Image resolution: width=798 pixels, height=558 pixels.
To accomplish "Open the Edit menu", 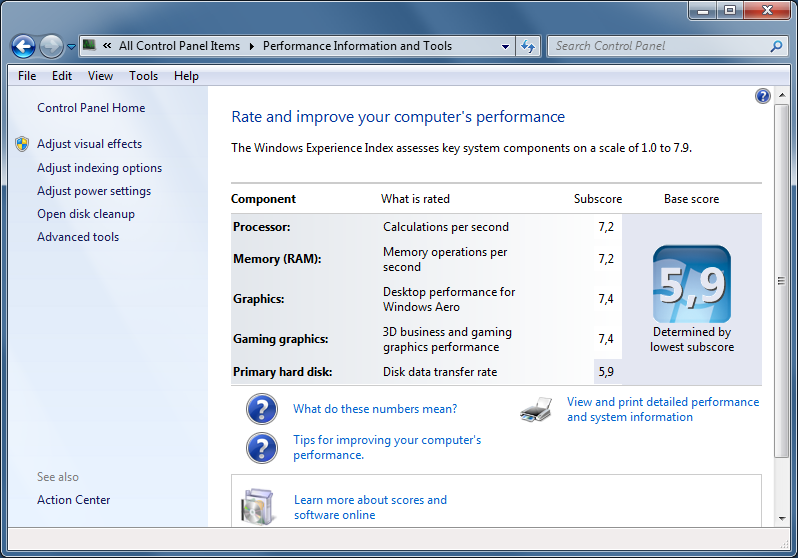I will pos(62,76).
